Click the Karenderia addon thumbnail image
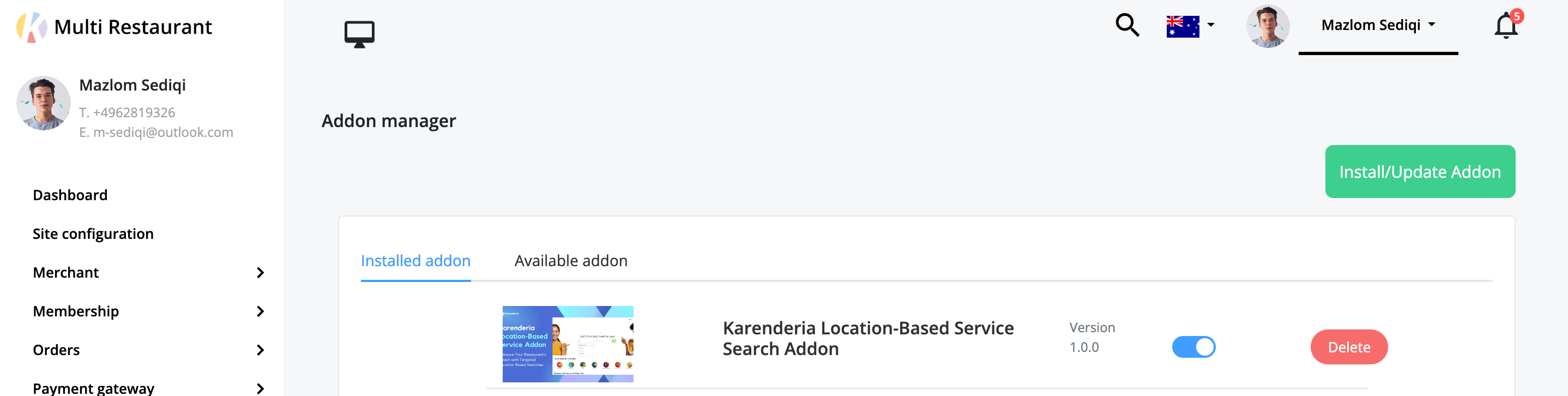Viewport: 1568px width, 396px height. (x=568, y=344)
